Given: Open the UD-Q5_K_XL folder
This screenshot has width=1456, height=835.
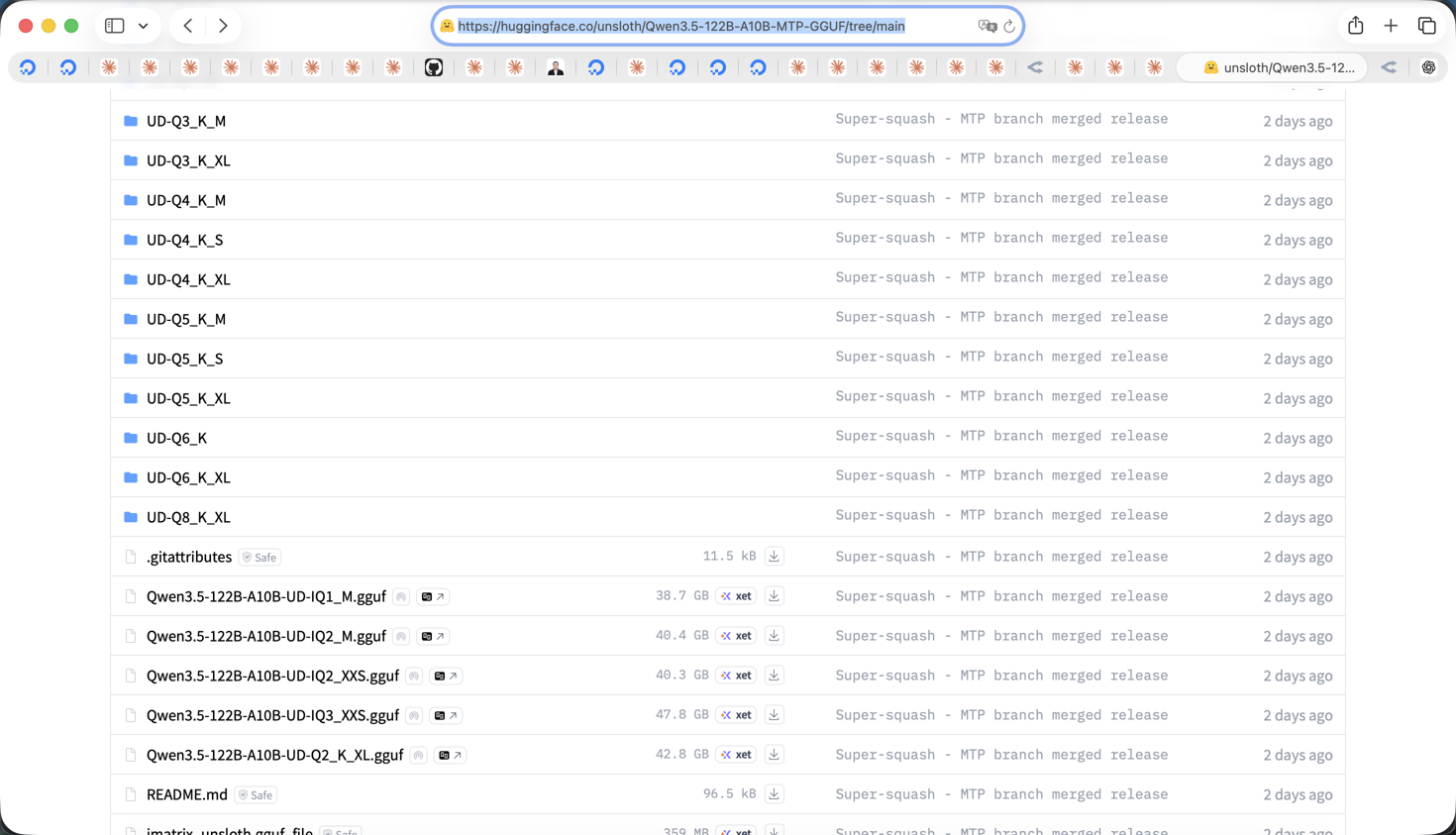Looking at the screenshot, I should [x=188, y=398].
